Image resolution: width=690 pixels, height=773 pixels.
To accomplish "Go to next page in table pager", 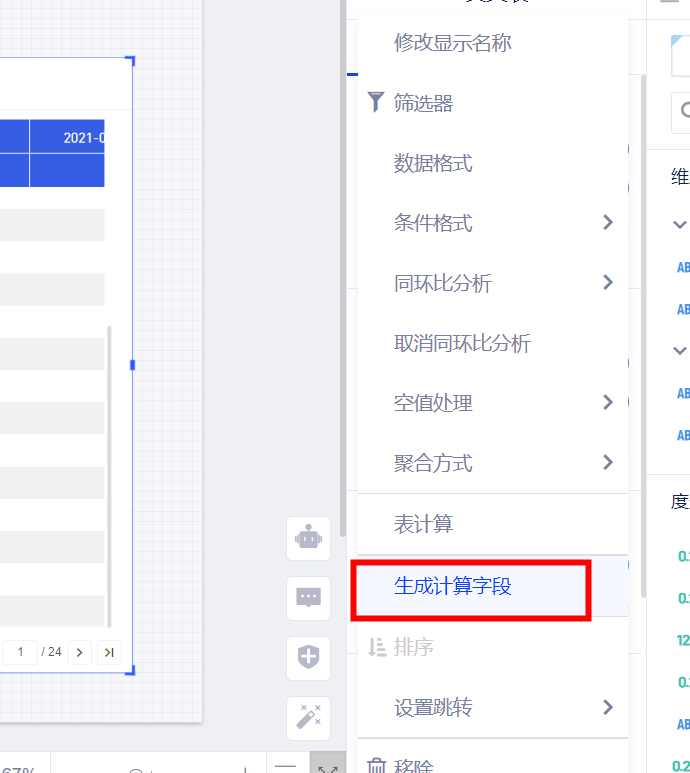I will (x=79, y=652).
